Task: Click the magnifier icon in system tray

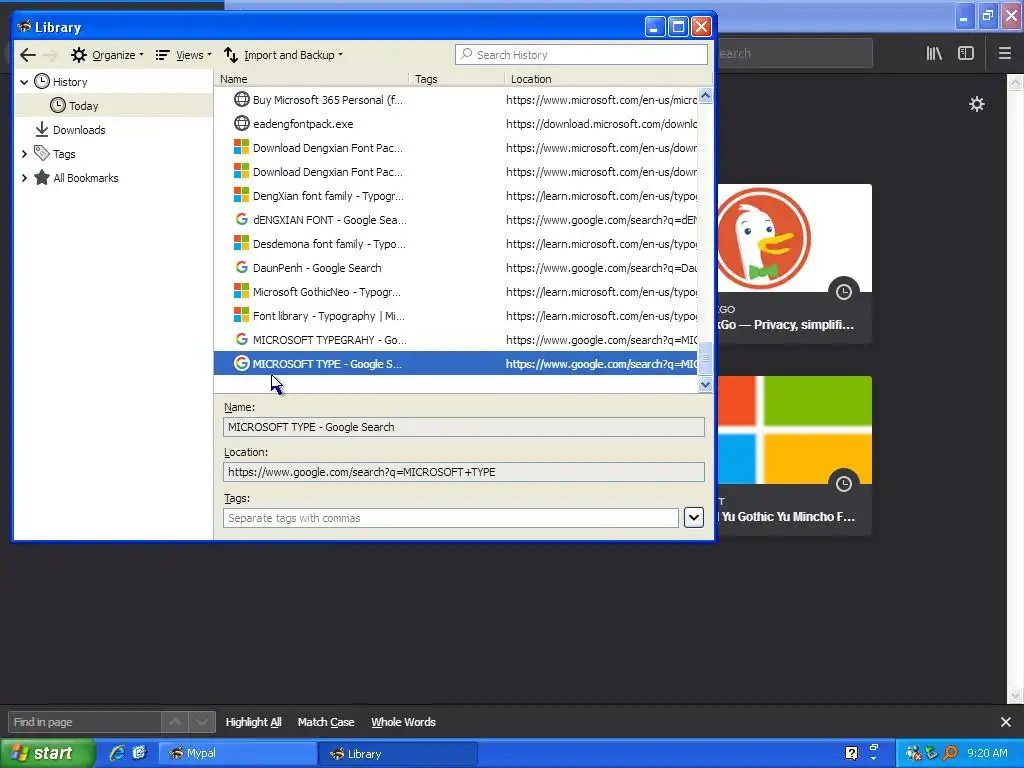Action: click(950, 754)
